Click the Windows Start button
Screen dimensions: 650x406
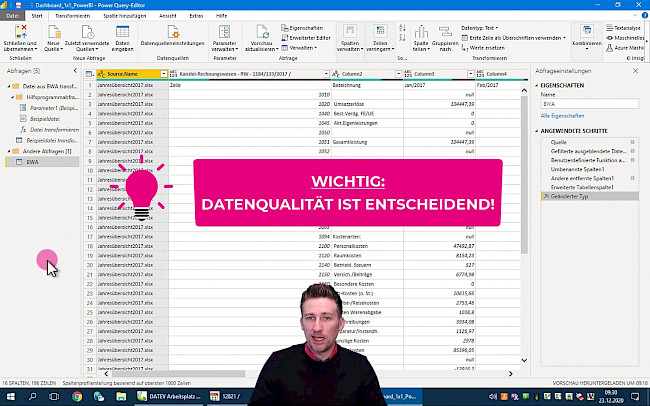(10, 396)
